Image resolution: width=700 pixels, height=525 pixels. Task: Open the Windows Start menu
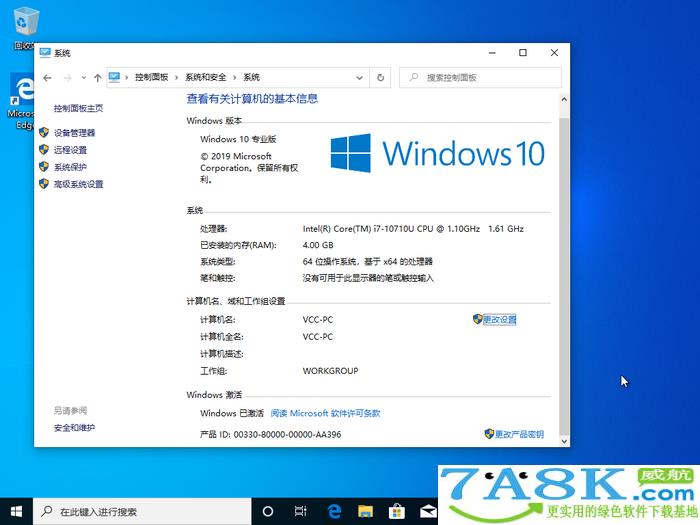click(17, 512)
